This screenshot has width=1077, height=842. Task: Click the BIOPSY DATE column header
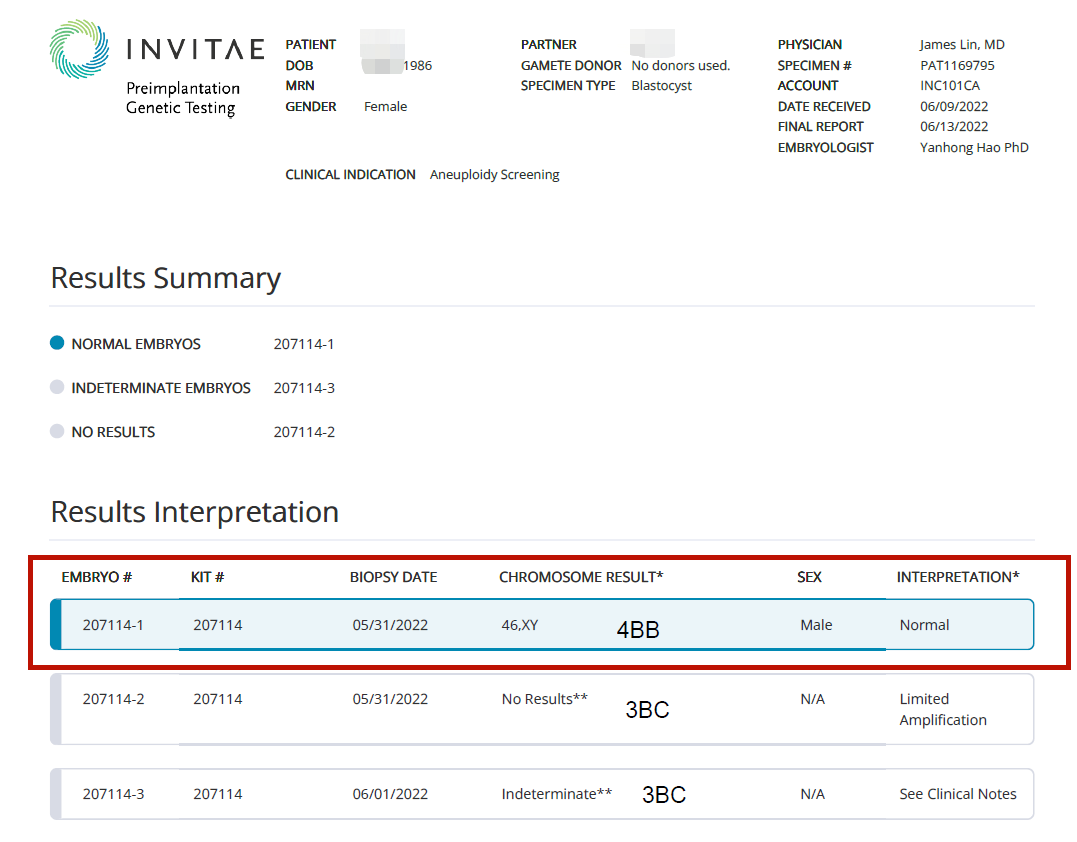[393, 577]
